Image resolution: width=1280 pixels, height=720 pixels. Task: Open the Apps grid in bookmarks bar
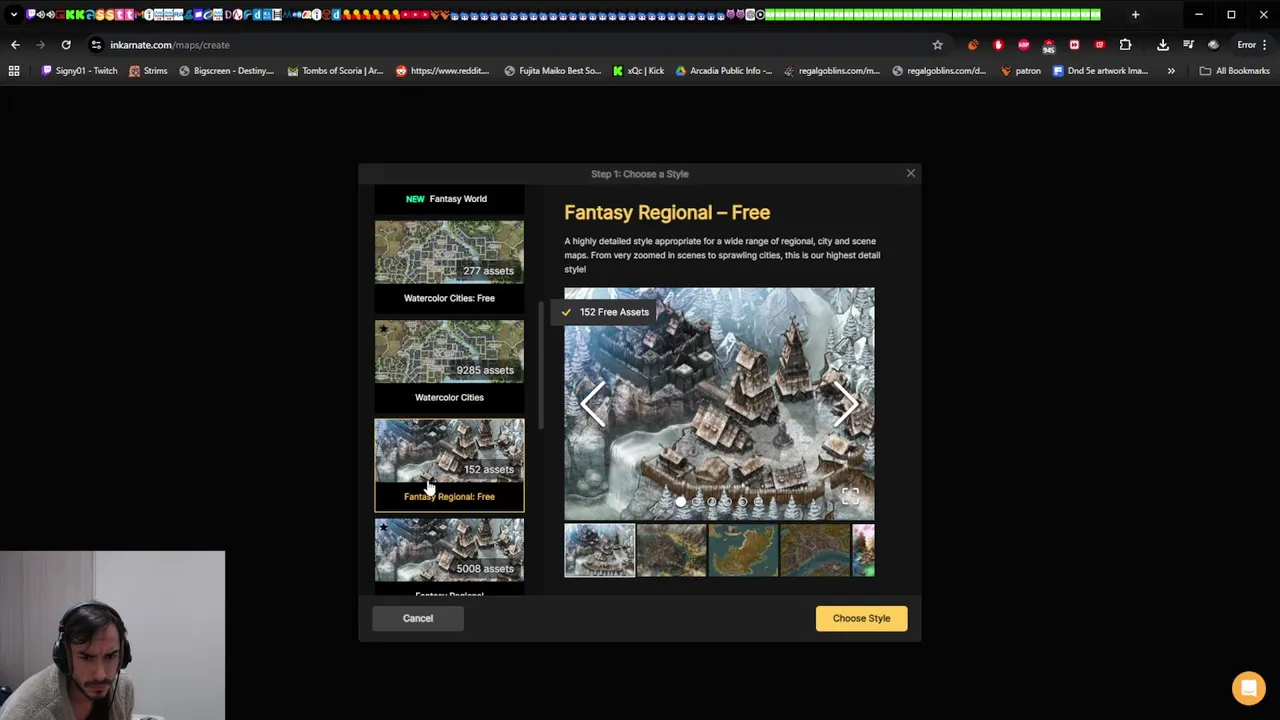14,71
